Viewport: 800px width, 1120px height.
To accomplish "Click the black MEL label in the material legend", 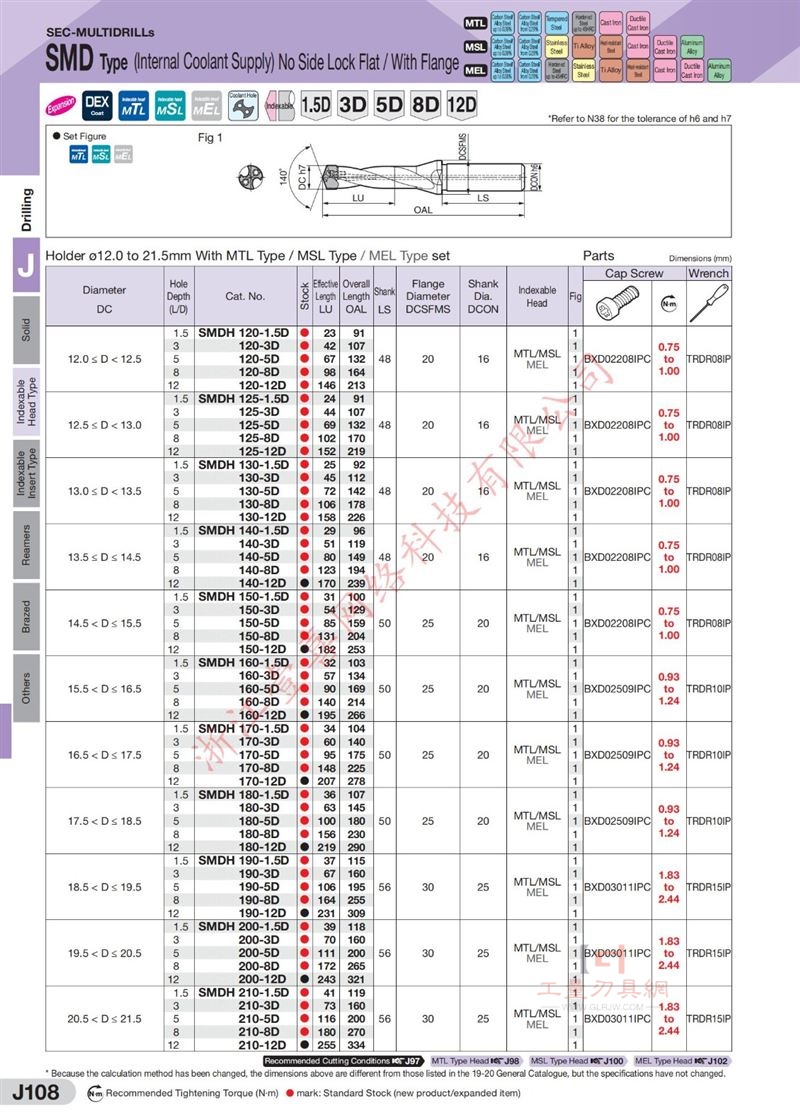I will 476,71.
